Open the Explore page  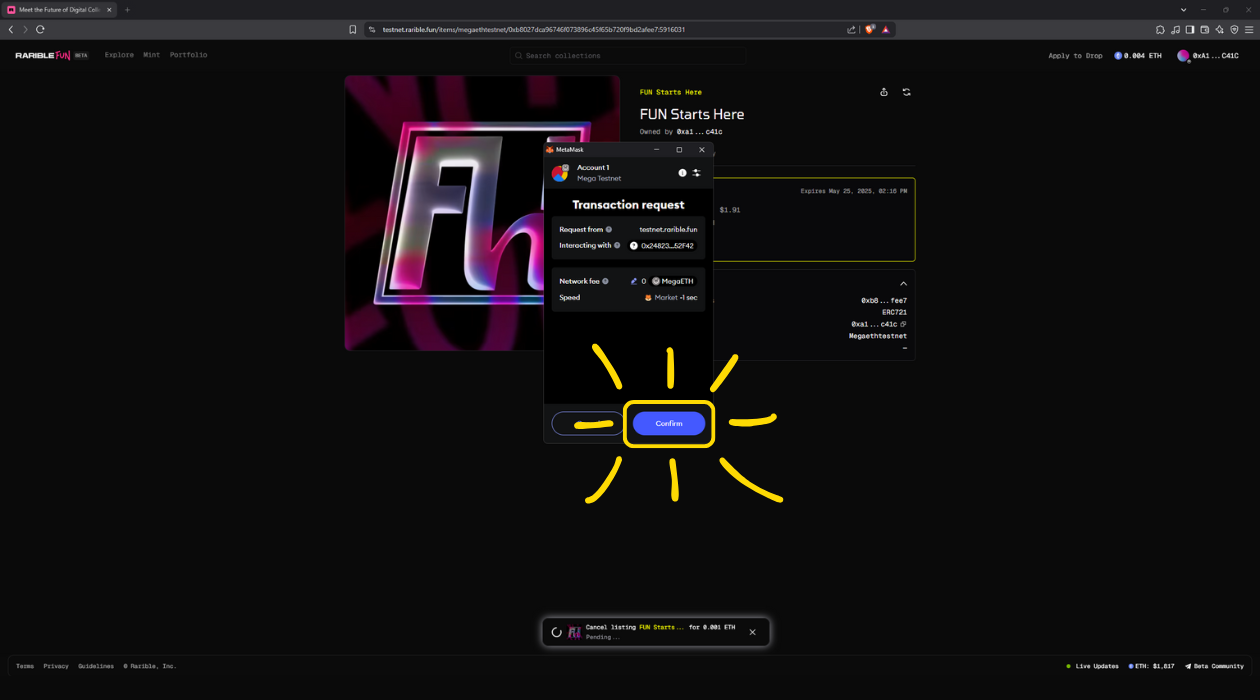pyautogui.click(x=119, y=55)
